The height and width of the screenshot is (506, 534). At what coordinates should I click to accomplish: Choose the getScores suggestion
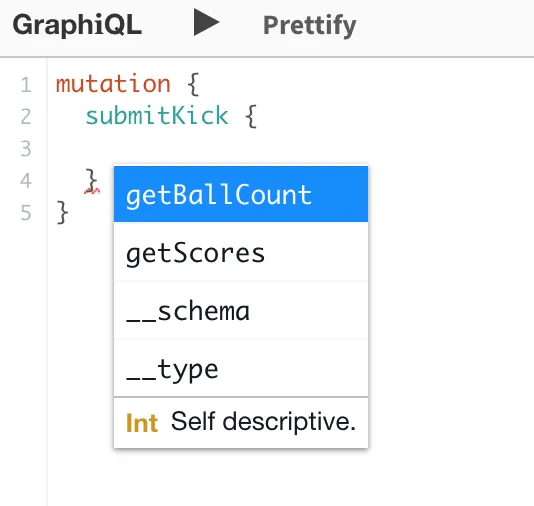point(241,252)
